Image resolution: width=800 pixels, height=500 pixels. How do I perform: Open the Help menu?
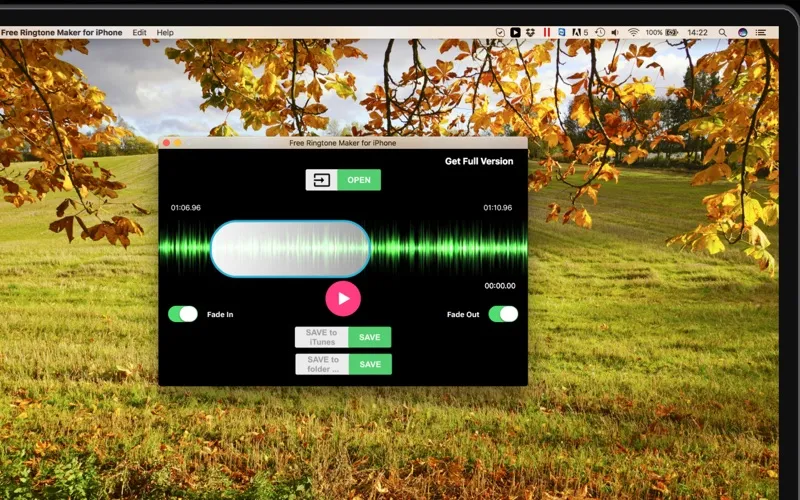click(165, 32)
